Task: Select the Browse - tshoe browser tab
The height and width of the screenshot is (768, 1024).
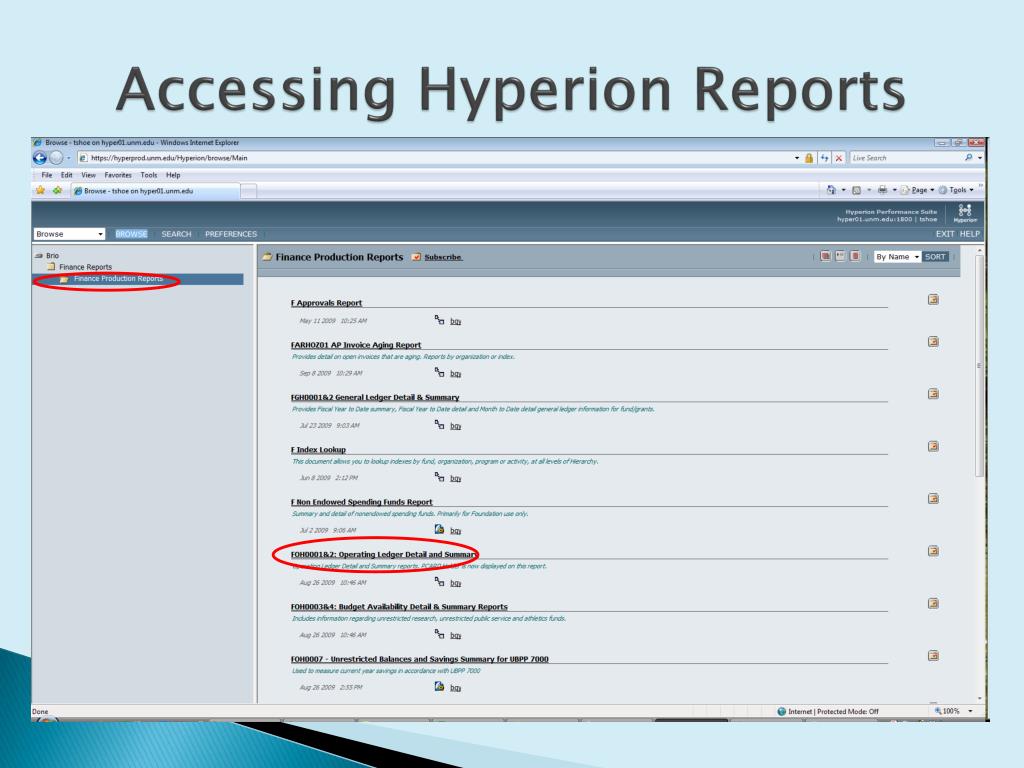Action: coord(155,191)
